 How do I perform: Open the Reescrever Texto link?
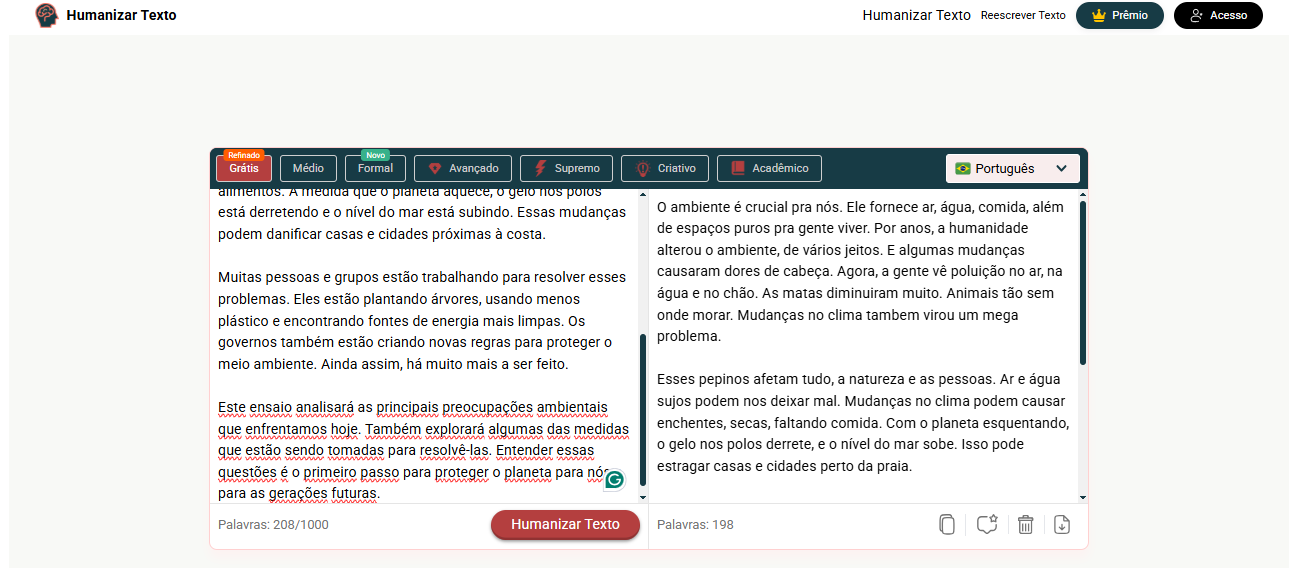[1022, 16]
